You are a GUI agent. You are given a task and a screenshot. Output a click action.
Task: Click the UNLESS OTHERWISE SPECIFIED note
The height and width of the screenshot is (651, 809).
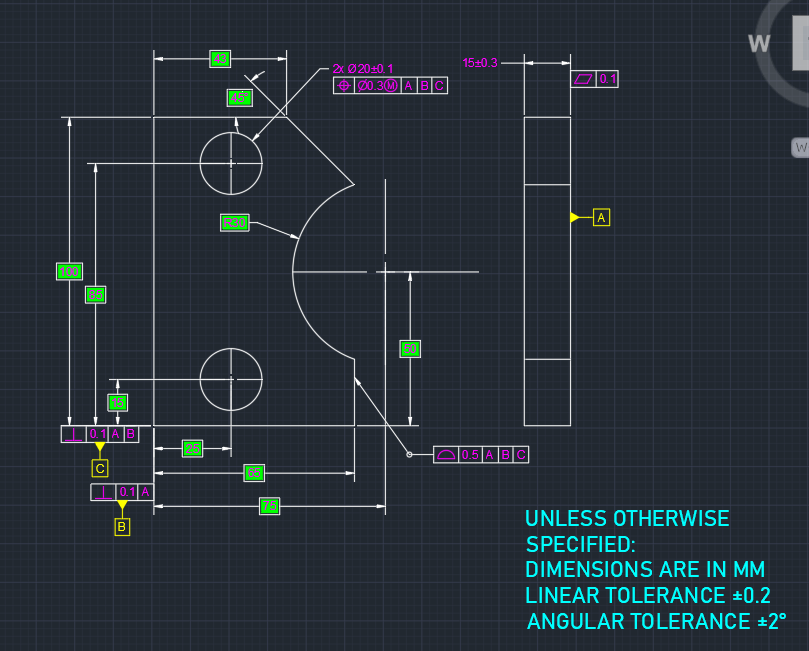[627, 531]
